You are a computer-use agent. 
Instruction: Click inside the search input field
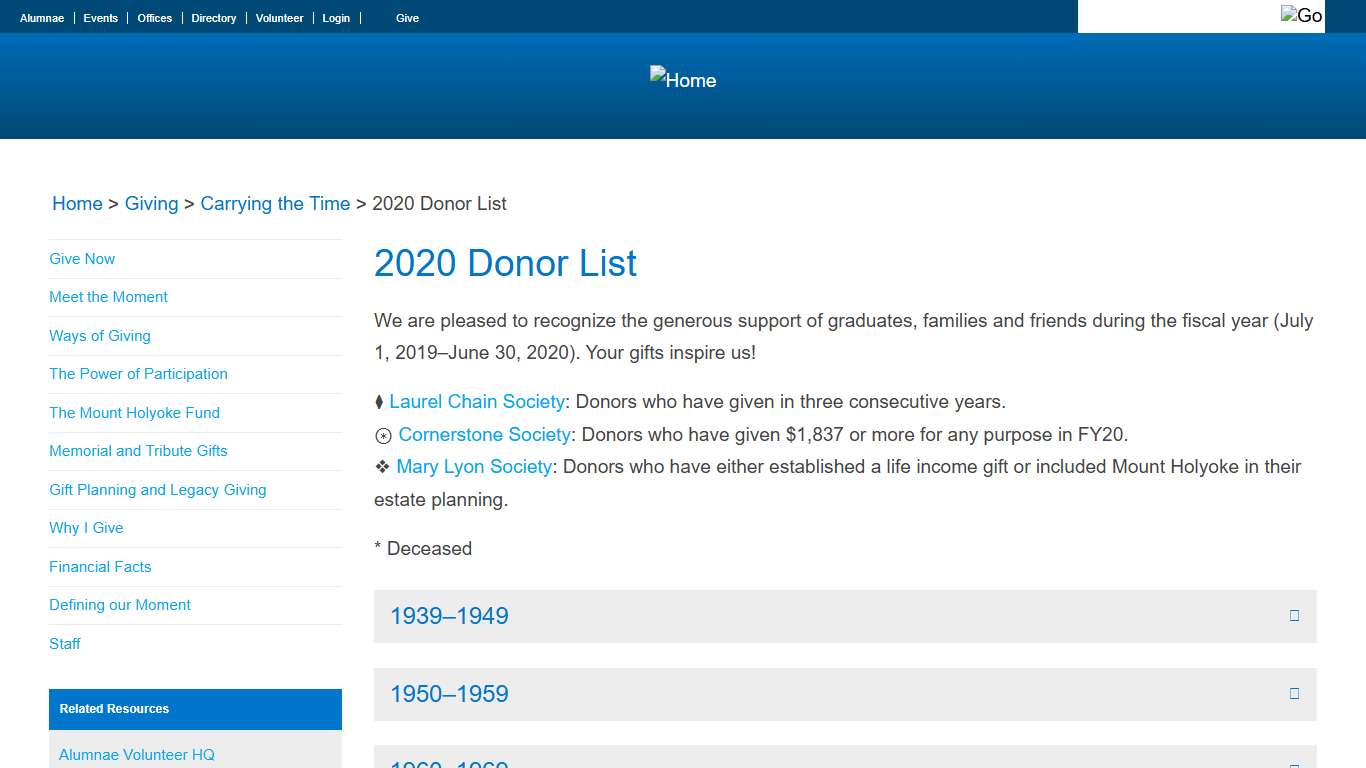pyautogui.click(x=1180, y=17)
